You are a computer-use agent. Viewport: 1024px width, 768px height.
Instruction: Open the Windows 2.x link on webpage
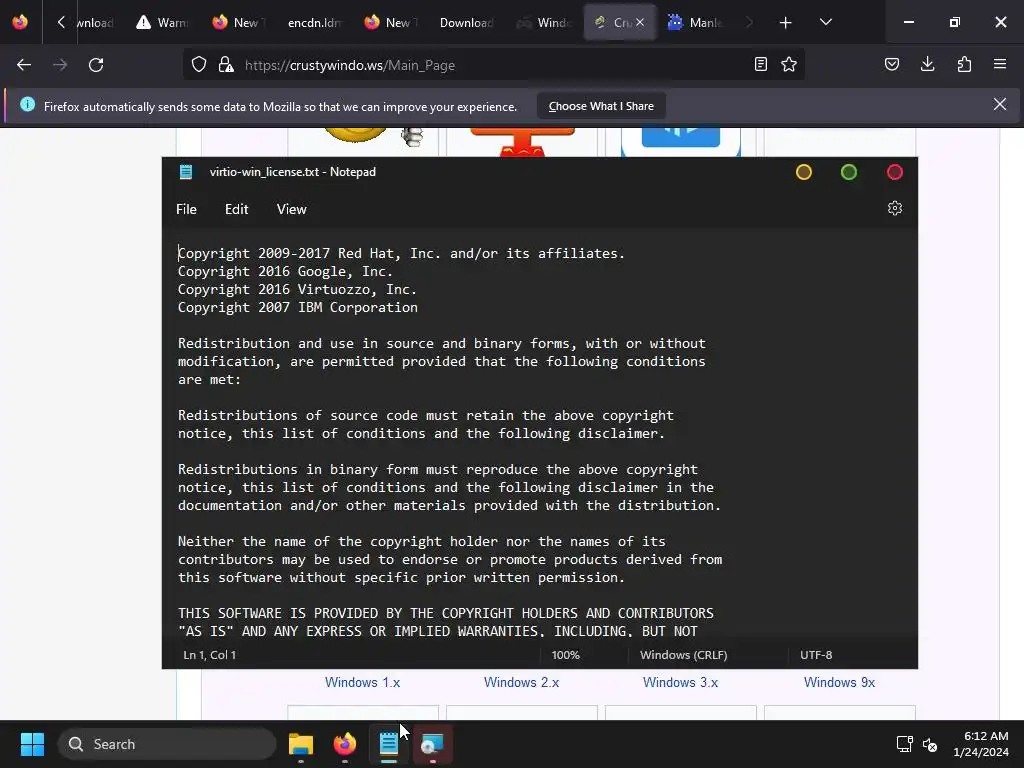(521, 682)
